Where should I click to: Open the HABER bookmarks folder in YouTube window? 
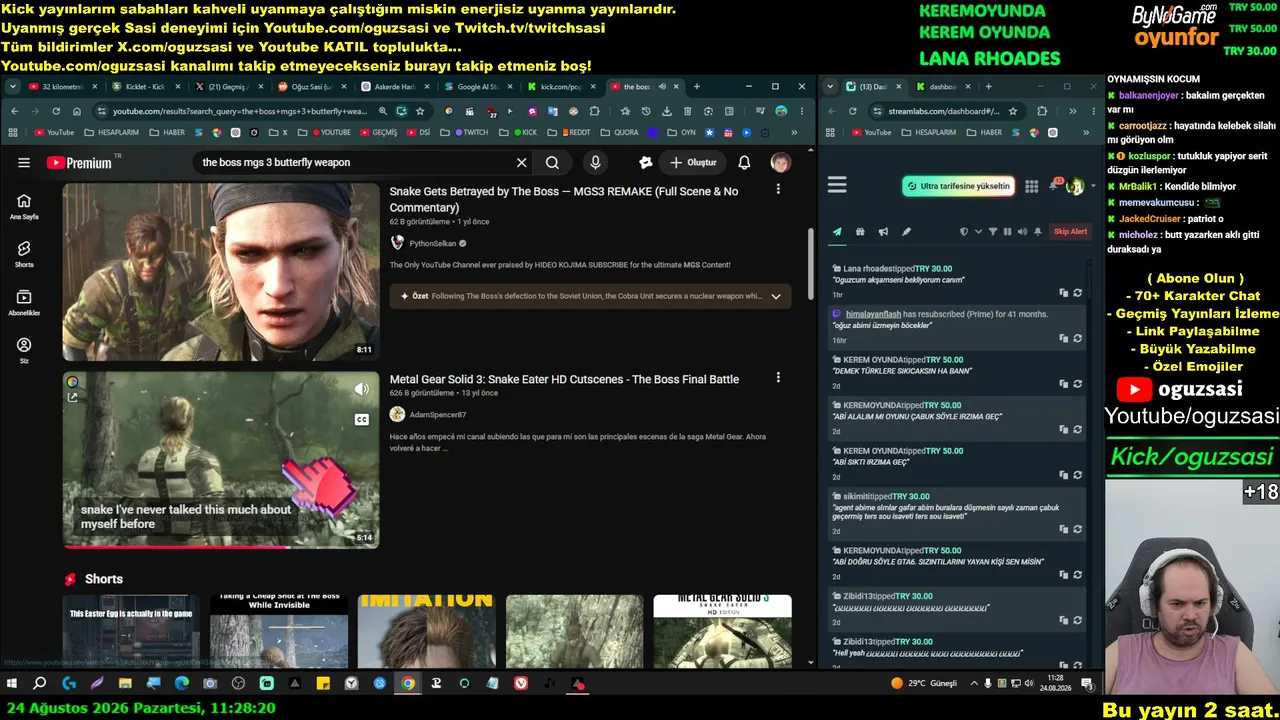(167, 132)
